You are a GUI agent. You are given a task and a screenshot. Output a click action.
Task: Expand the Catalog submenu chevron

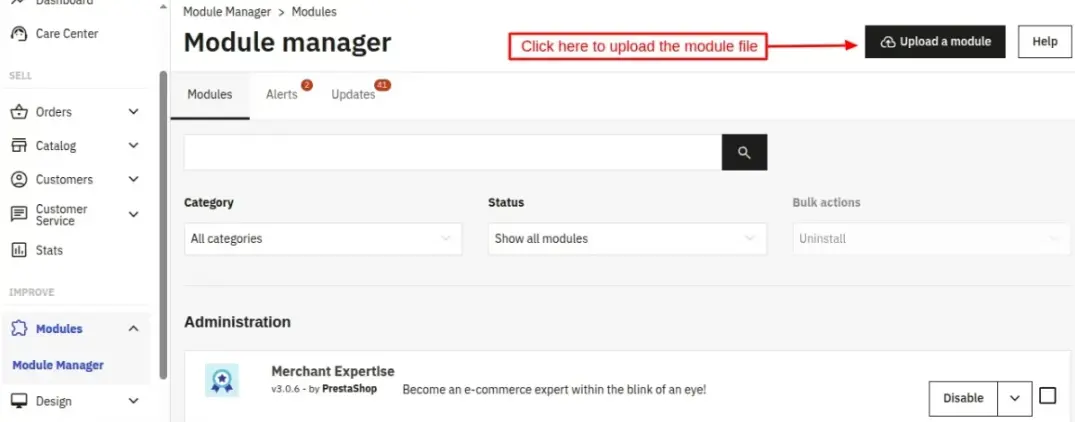(134, 145)
